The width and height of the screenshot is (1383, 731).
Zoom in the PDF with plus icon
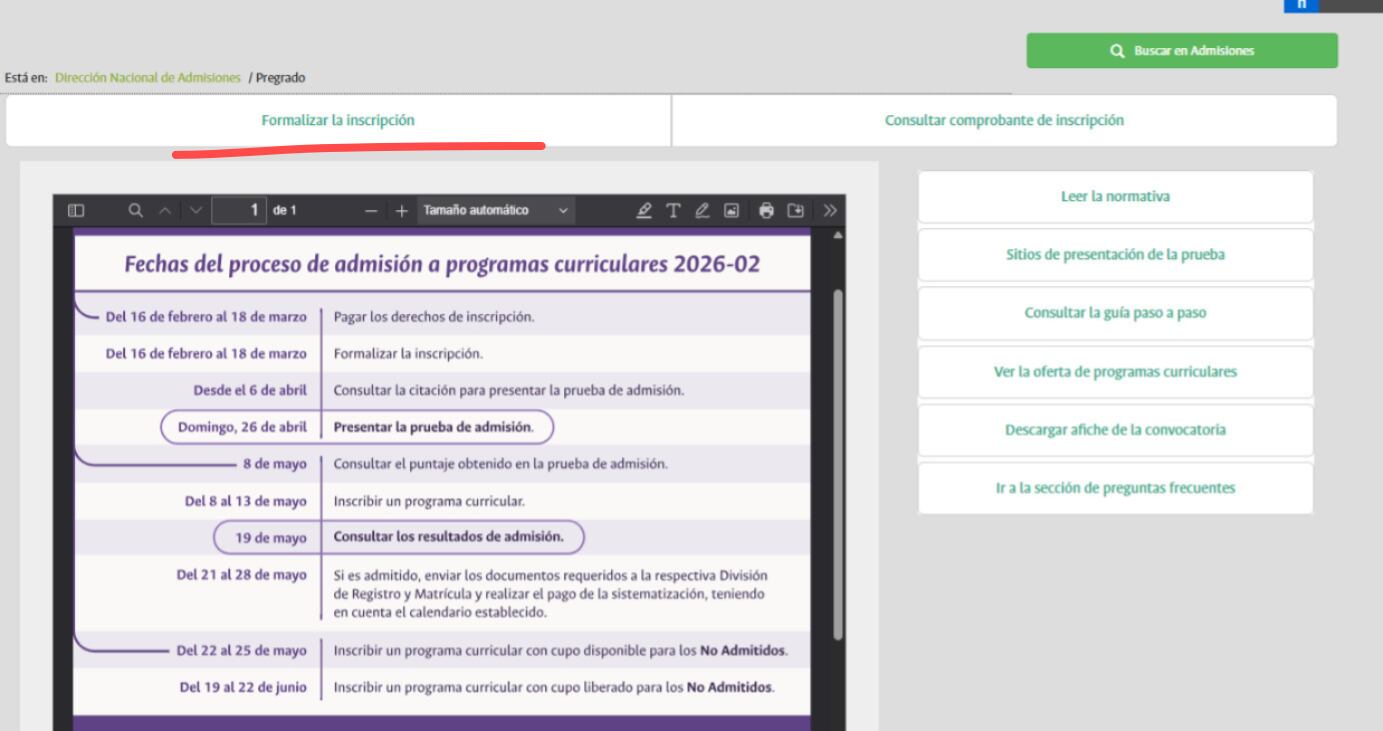click(x=402, y=211)
